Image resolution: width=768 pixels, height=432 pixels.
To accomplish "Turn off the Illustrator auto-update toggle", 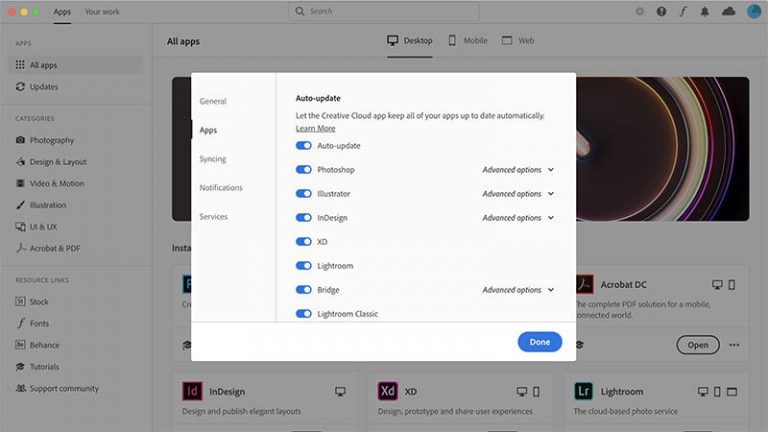I will point(304,193).
